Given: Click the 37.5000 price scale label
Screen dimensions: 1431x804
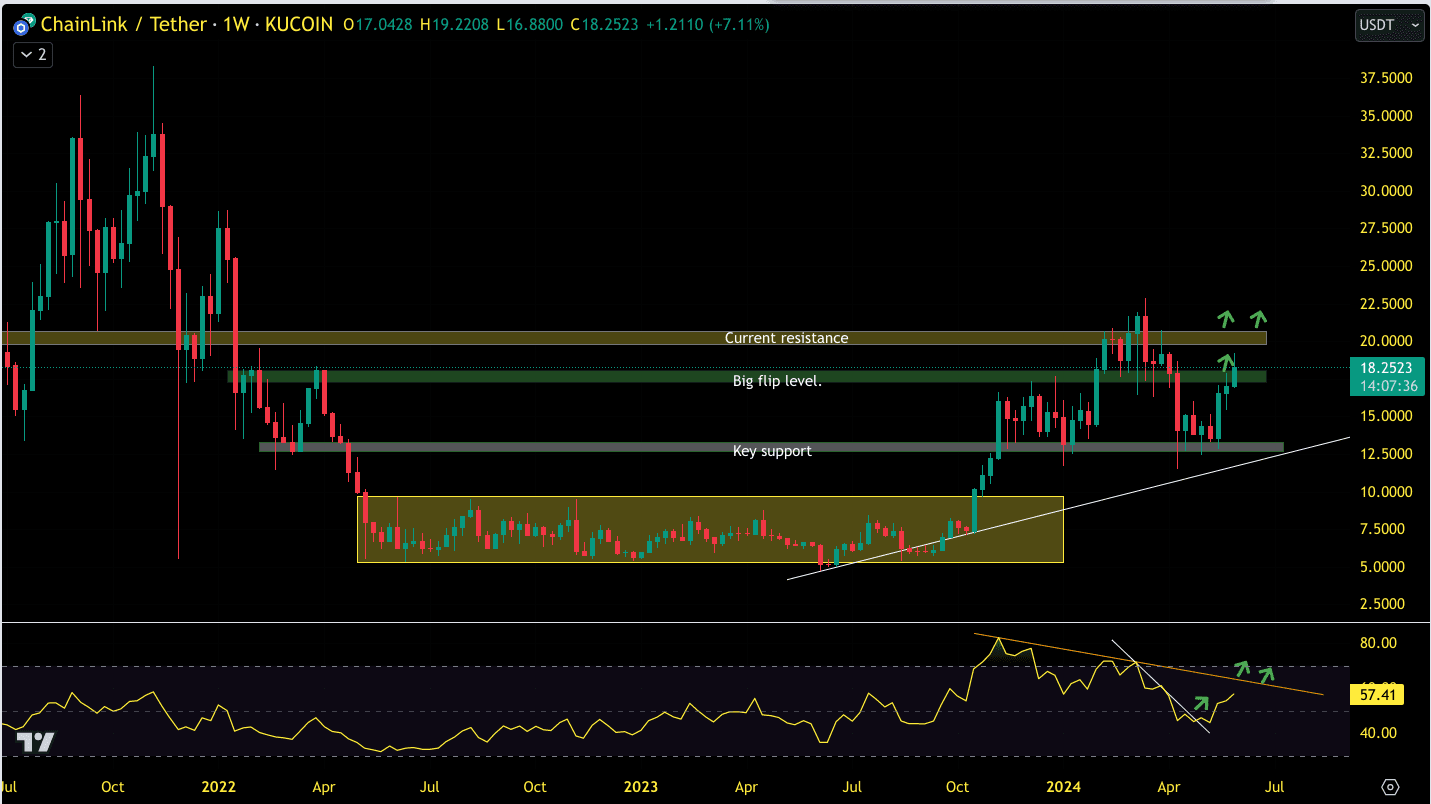Looking at the screenshot, I should point(1384,78).
